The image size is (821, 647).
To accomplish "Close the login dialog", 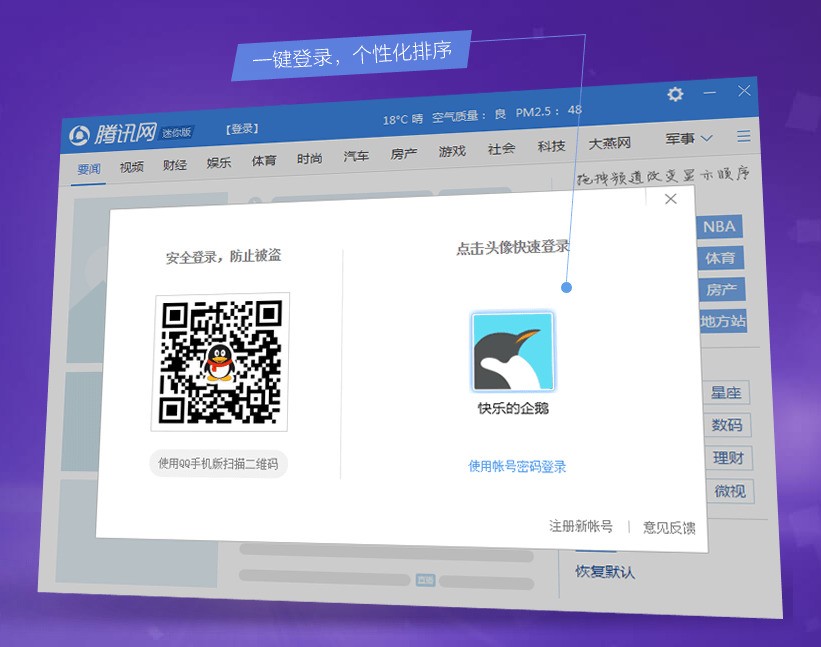I will (x=670, y=199).
